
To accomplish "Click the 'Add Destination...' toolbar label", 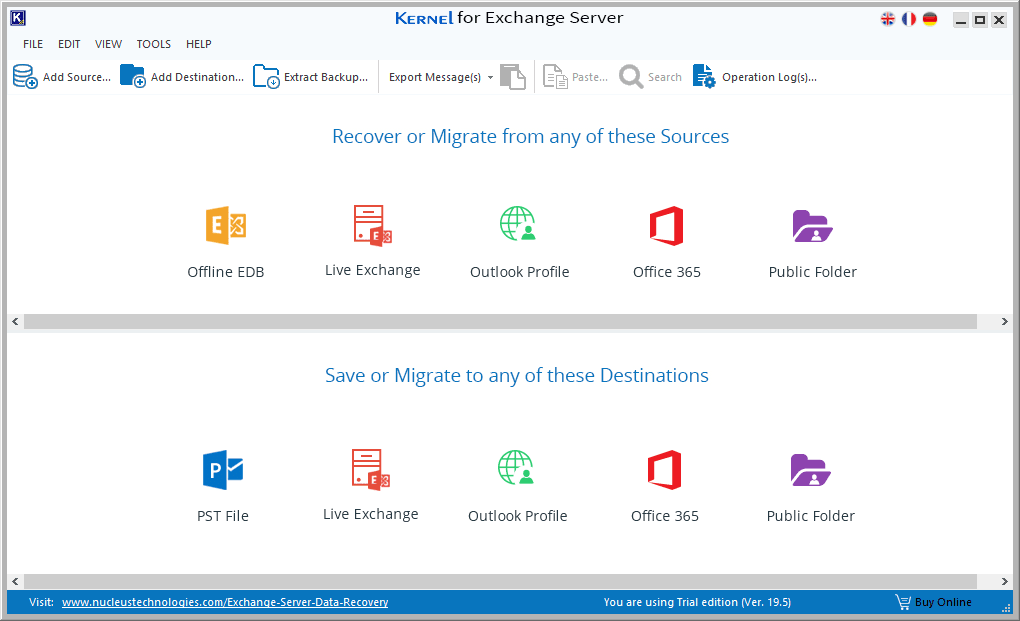I will click(x=197, y=77).
